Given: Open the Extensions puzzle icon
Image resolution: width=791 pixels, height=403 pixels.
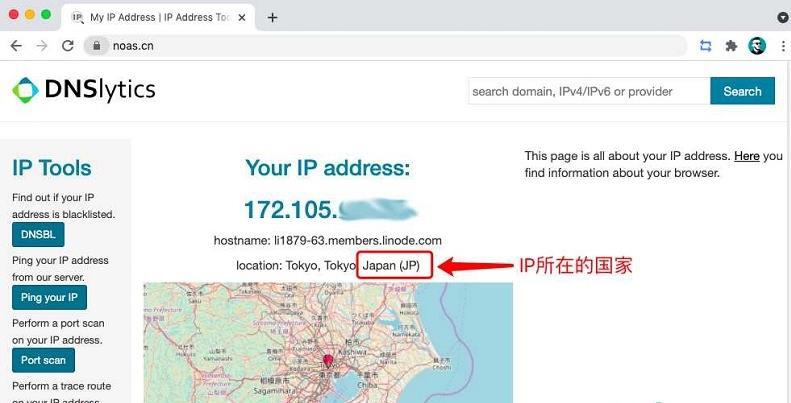Looking at the screenshot, I should coord(731,46).
